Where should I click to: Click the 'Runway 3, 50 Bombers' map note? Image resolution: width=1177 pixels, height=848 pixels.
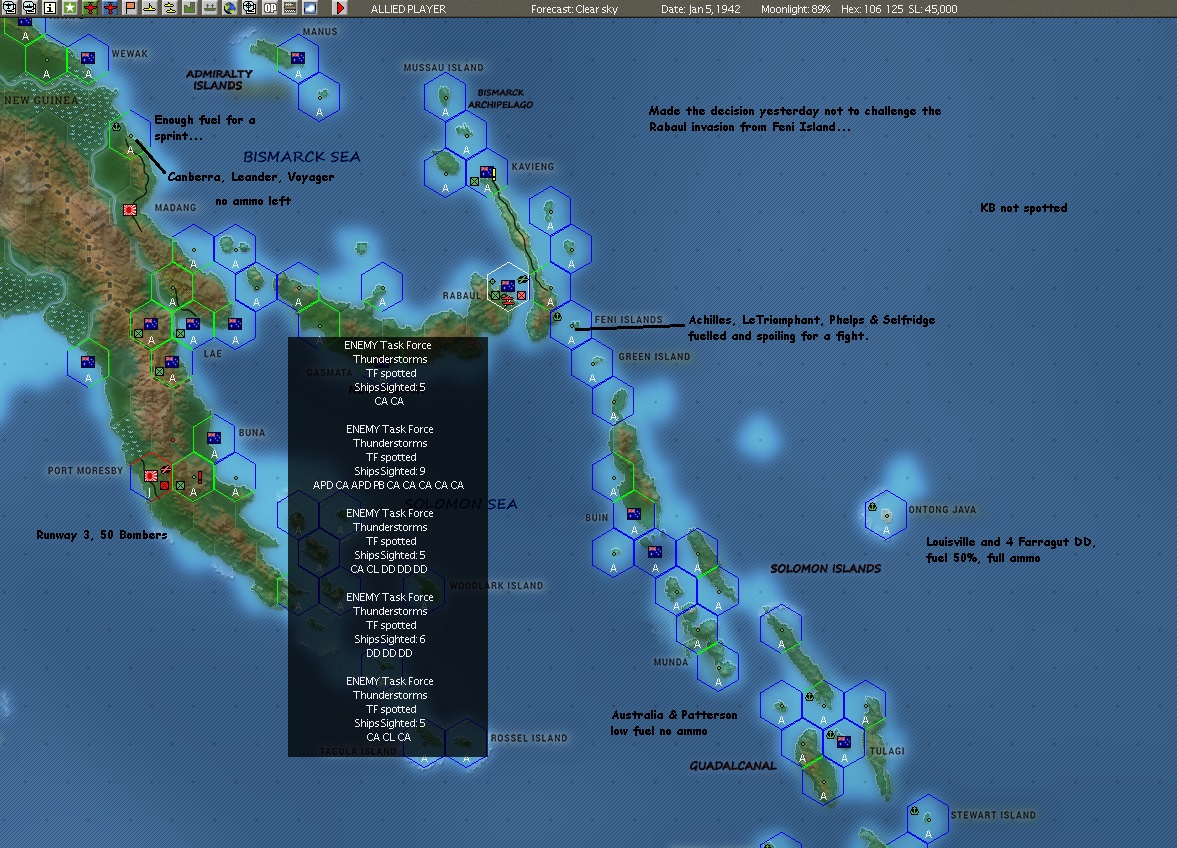[x=101, y=535]
